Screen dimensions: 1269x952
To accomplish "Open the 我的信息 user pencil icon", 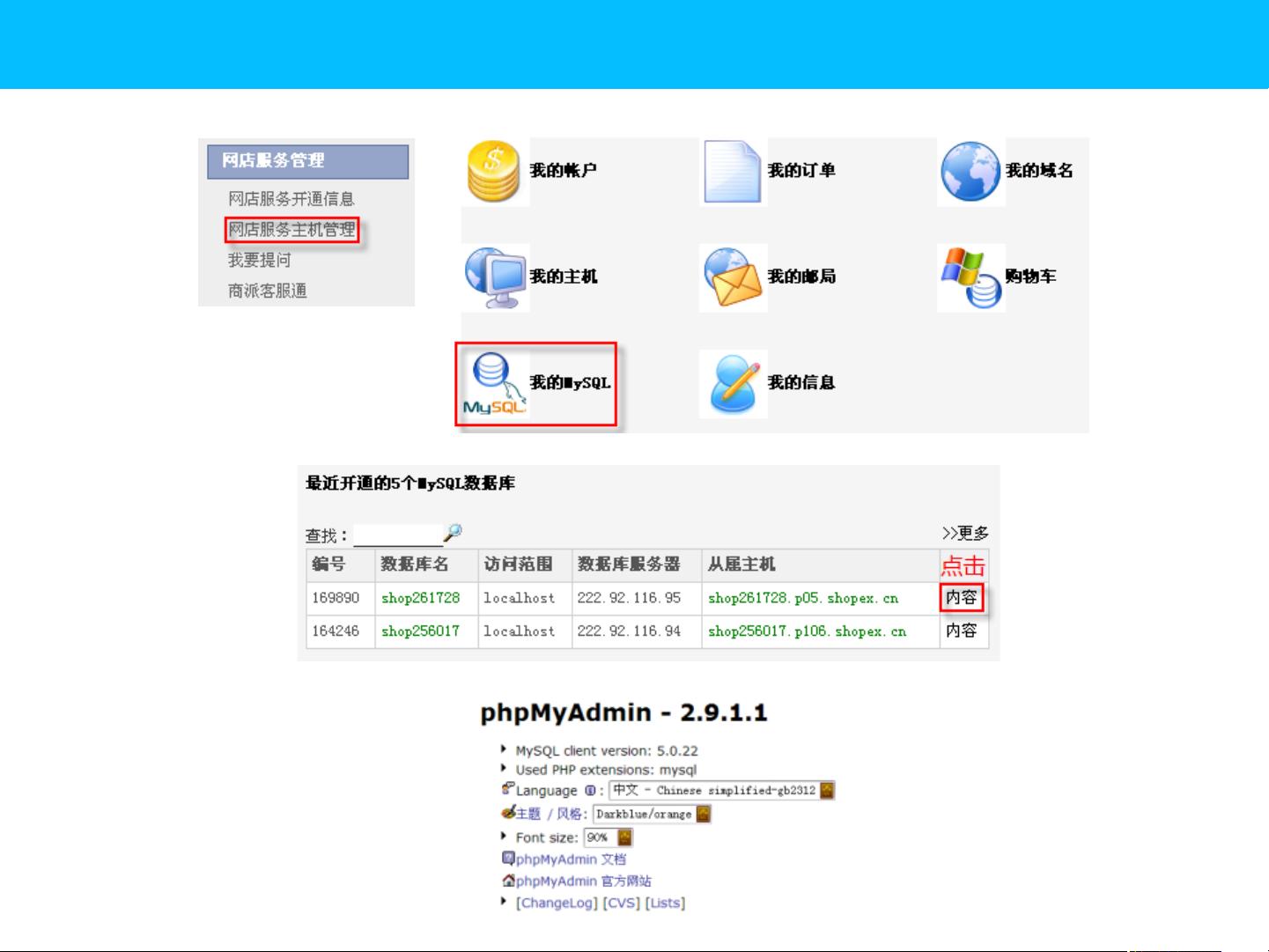I will click(734, 385).
